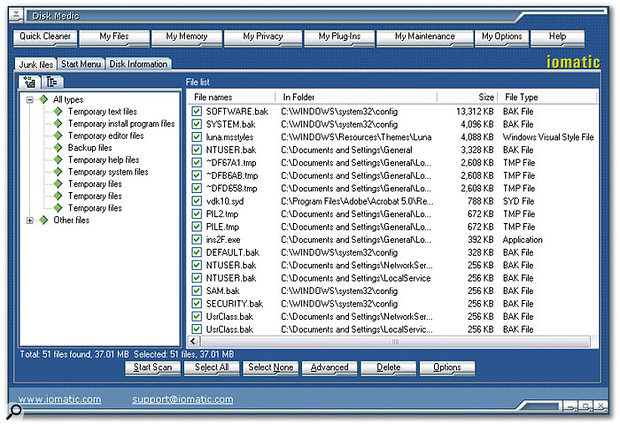Click the diamond icon beside Temporary help files
The width and height of the screenshot is (620, 426).
[58, 160]
